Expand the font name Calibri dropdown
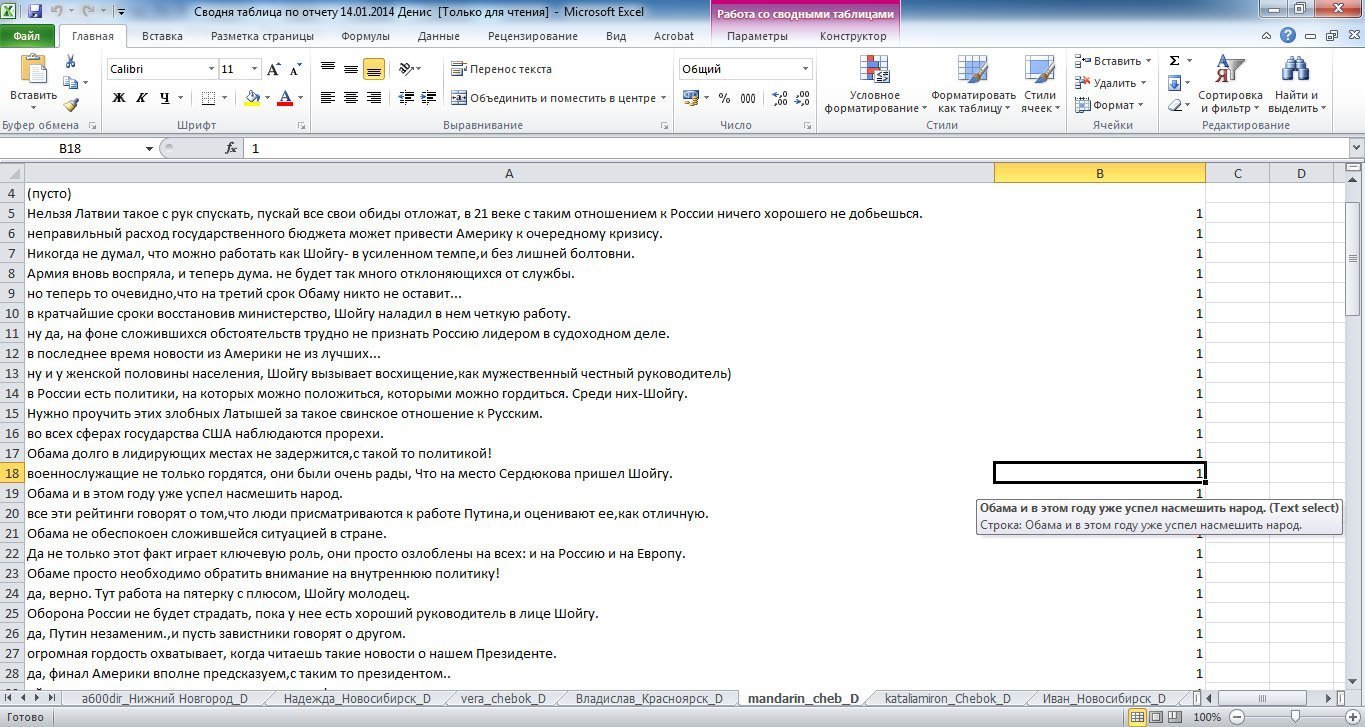Viewport: 1365px width, 727px height. point(211,69)
